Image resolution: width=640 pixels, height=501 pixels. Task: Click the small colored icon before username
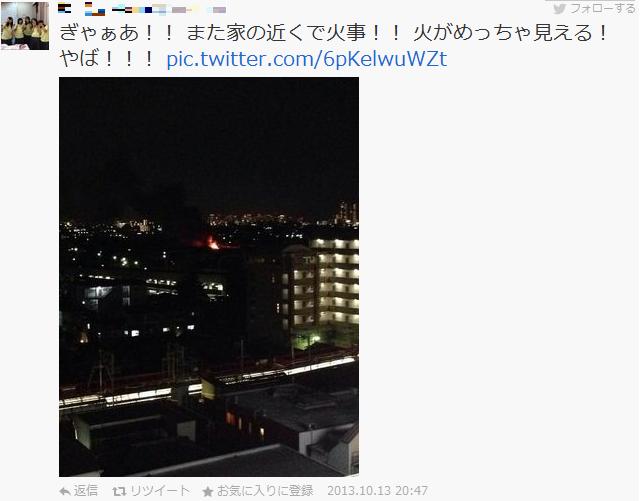click(64, 8)
